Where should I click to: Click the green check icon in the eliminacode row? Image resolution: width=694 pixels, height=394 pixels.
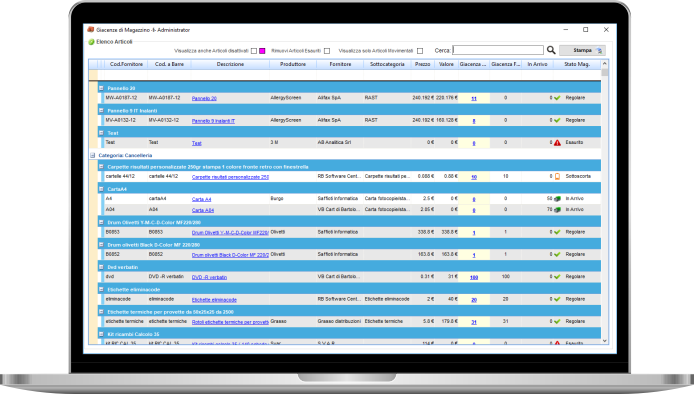click(x=557, y=299)
